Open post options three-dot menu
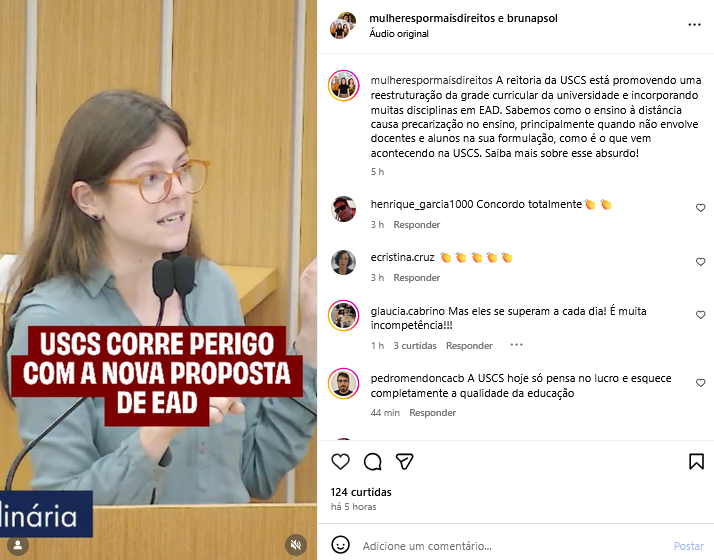 click(694, 25)
